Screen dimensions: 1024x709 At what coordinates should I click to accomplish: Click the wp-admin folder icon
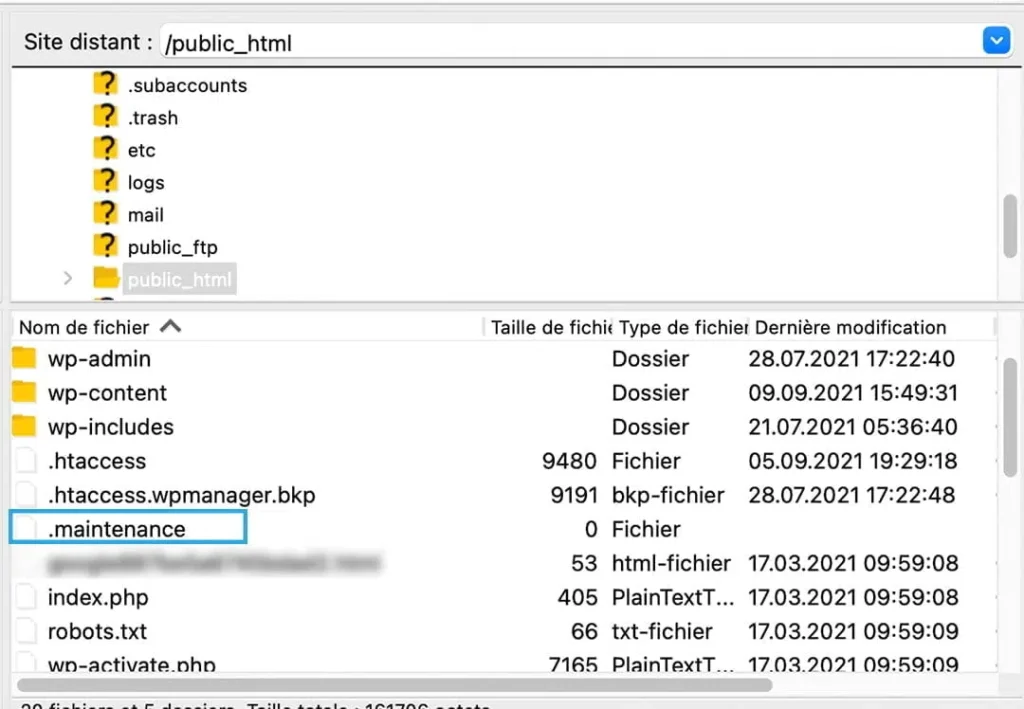[26, 359]
